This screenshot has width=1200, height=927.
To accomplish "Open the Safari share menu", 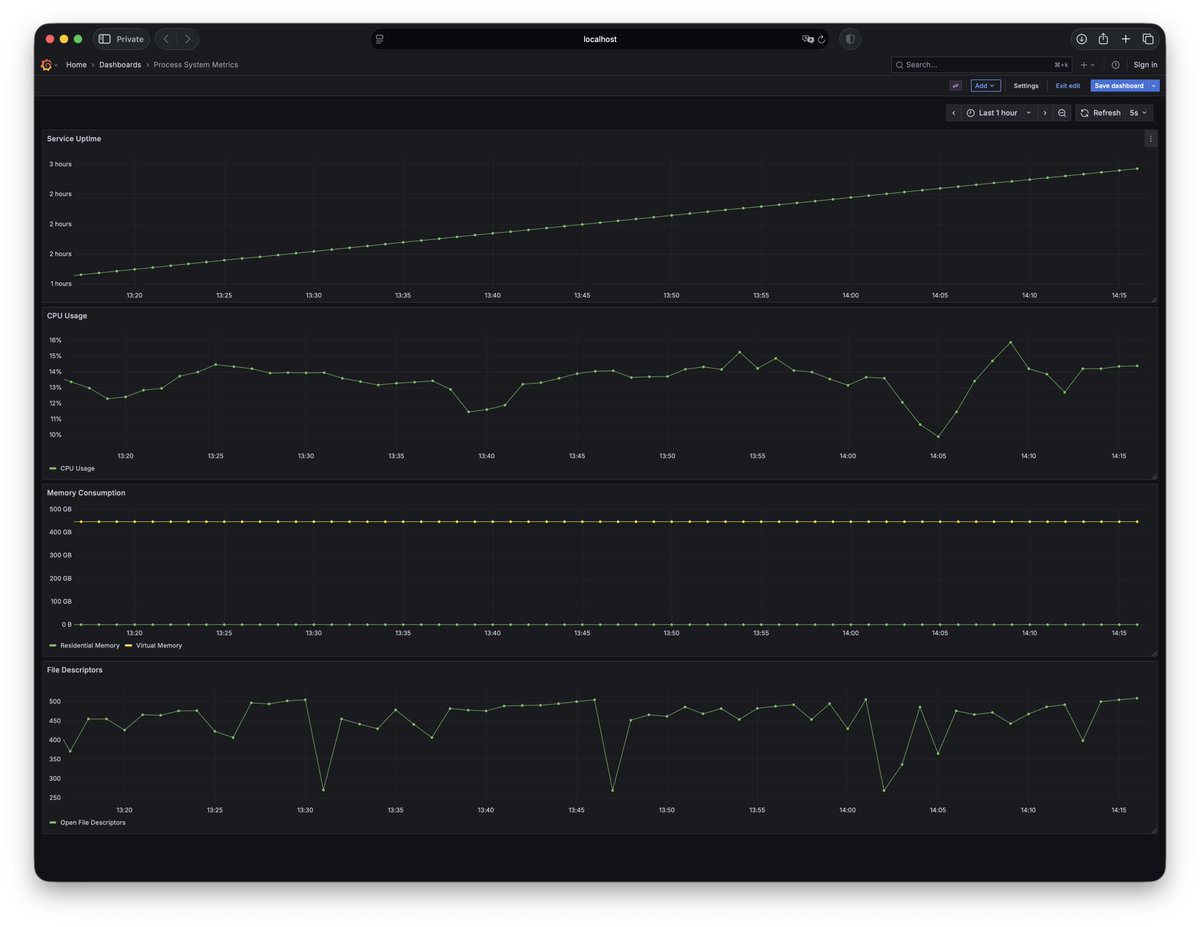I will coord(1103,39).
